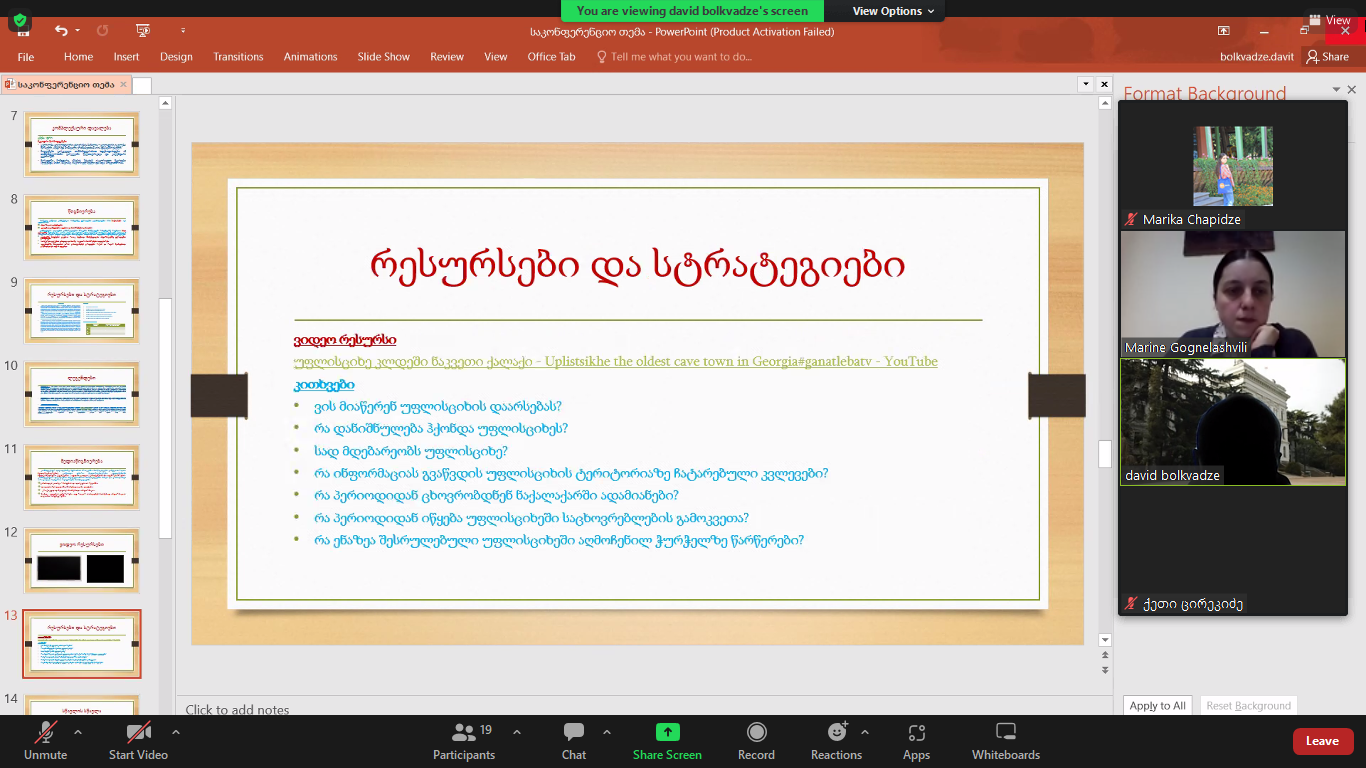Open the Slide Show ribbon tab
Viewport: 1366px width, 768px height.
click(384, 57)
